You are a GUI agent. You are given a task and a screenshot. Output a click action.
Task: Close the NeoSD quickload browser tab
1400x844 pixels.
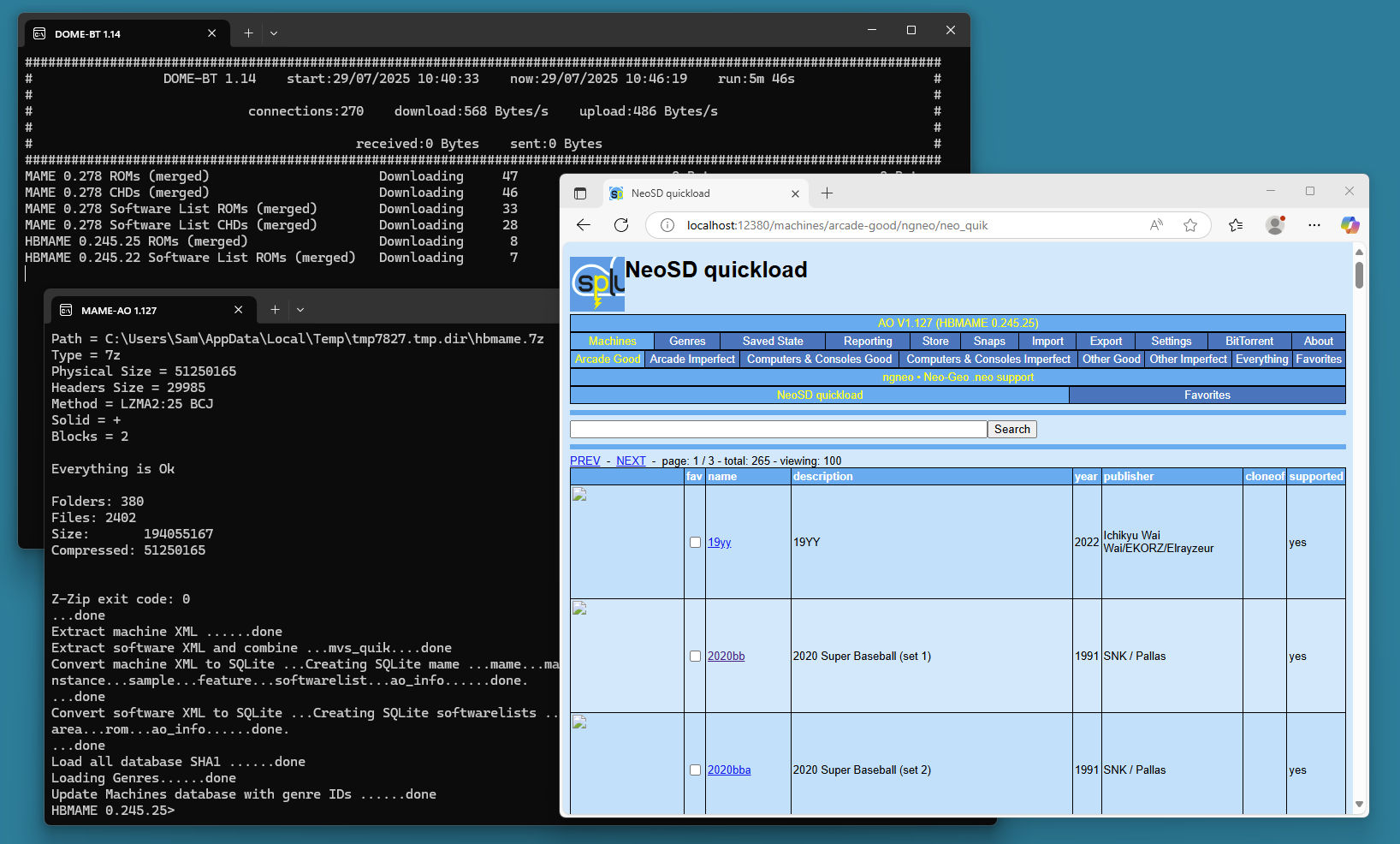pos(795,193)
